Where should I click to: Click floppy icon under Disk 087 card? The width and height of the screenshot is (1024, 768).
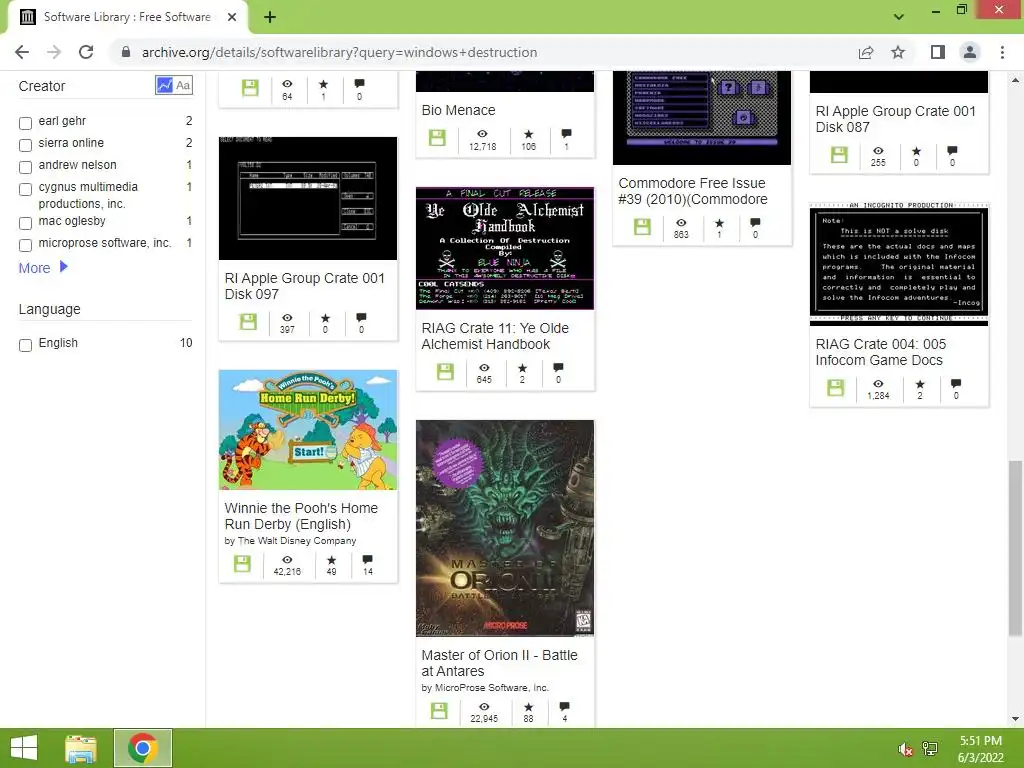(839, 155)
